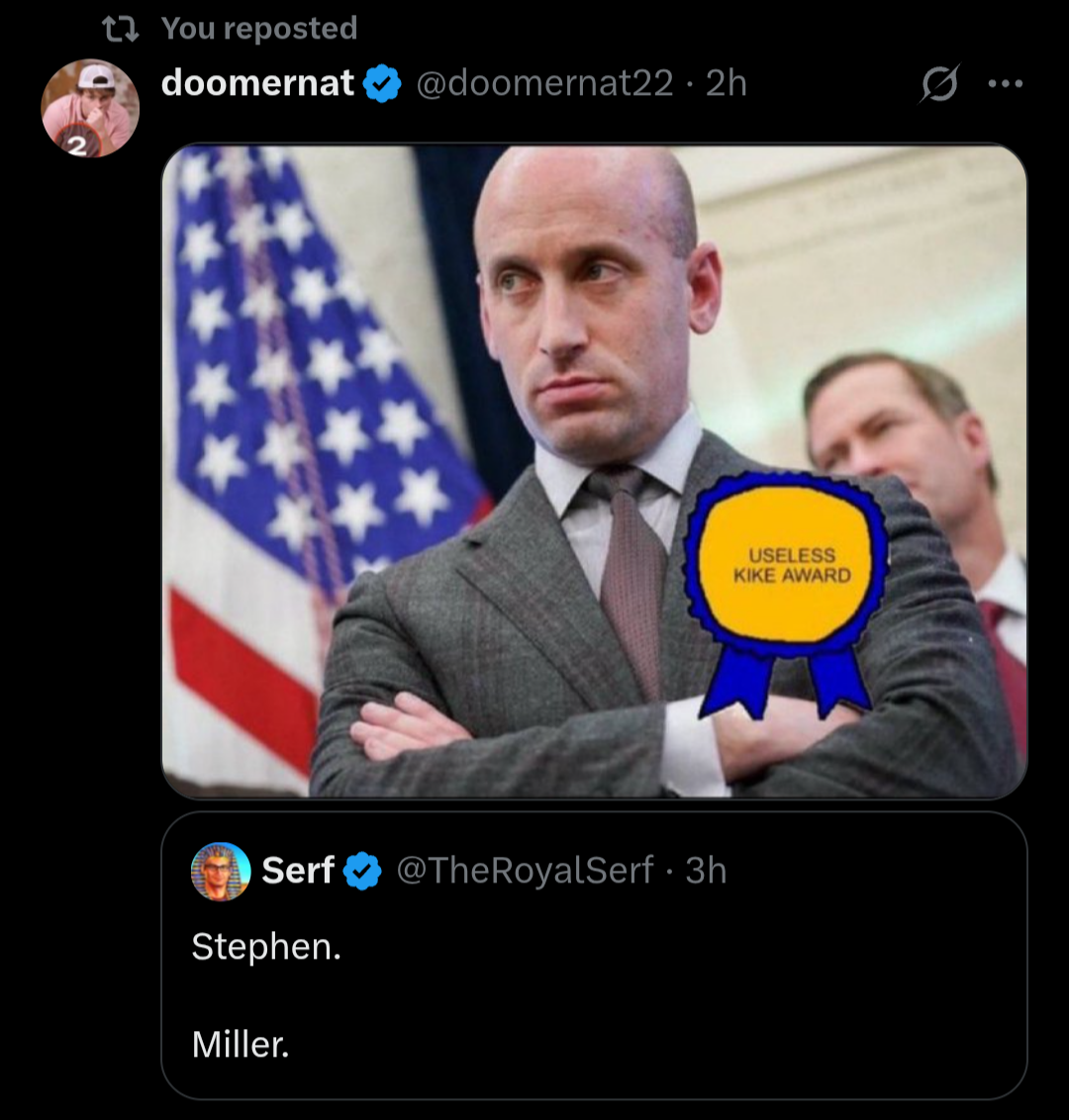Click the 2h post timestamp
The width and height of the screenshot is (1069, 1120).
click(727, 83)
